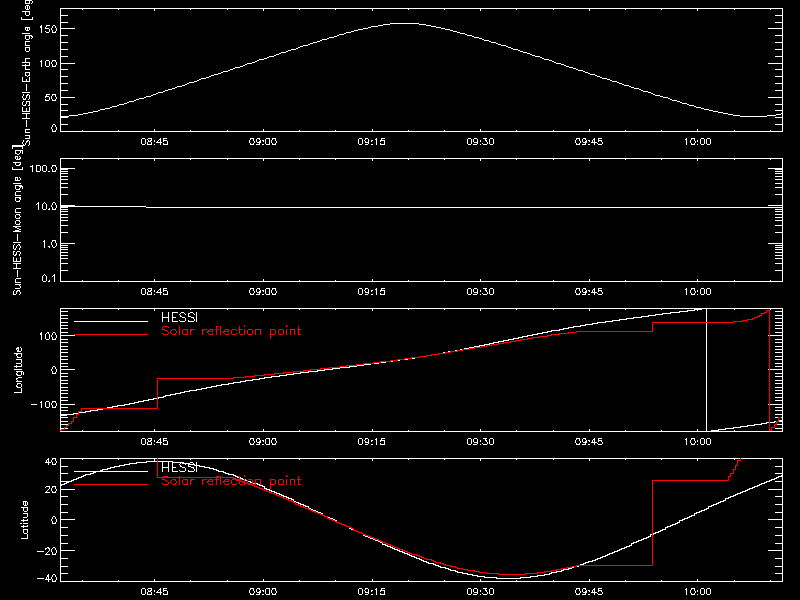Click the 1.0 tick on Moon angle axis
Screen dimensions: 800x600
pos(49,244)
